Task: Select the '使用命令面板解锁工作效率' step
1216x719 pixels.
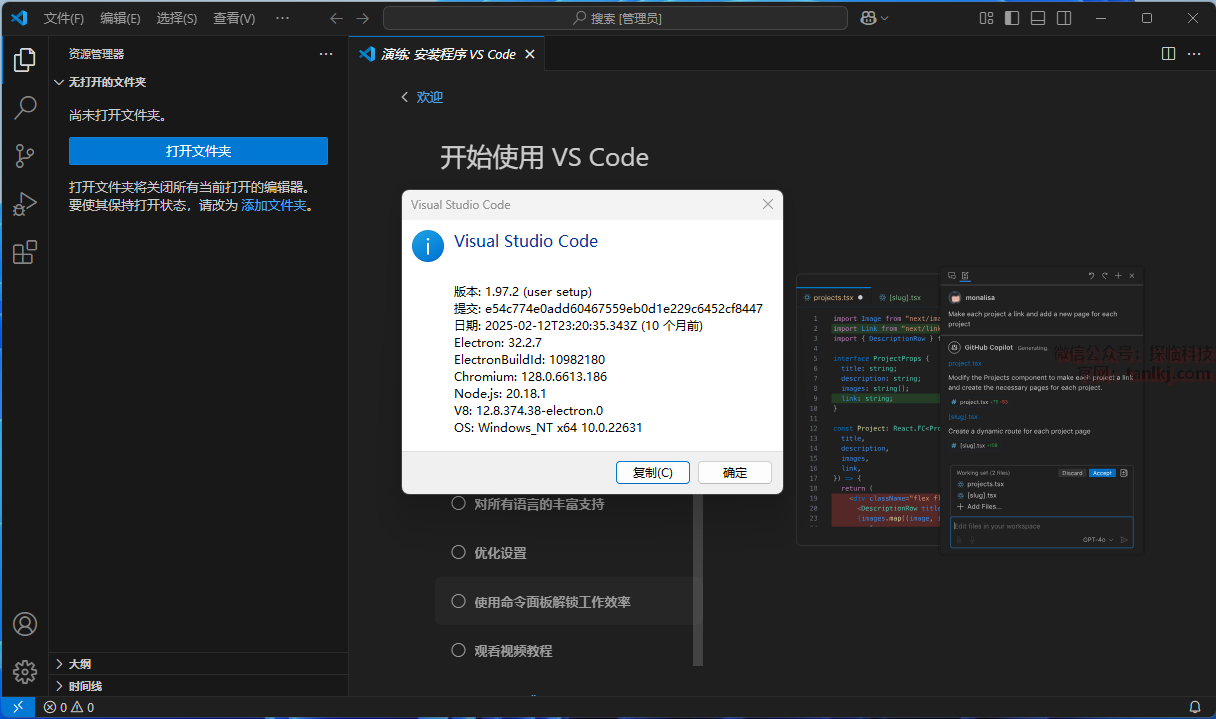Action: [x=552, y=602]
